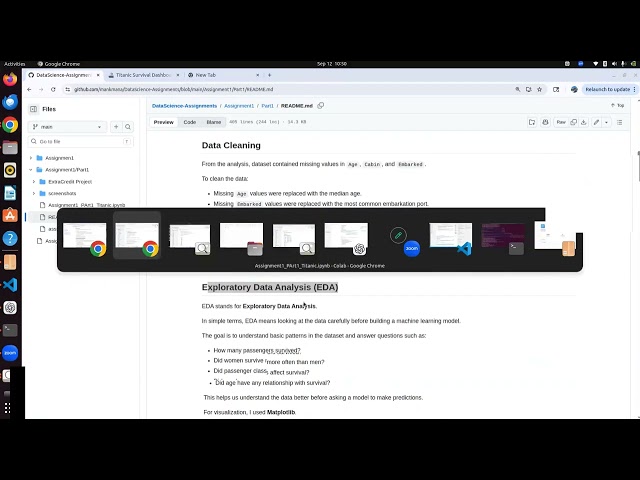This screenshot has height=480, width=640.
Task: Open the DataScience-Assignments breadcrumb link
Action: click(x=184, y=106)
